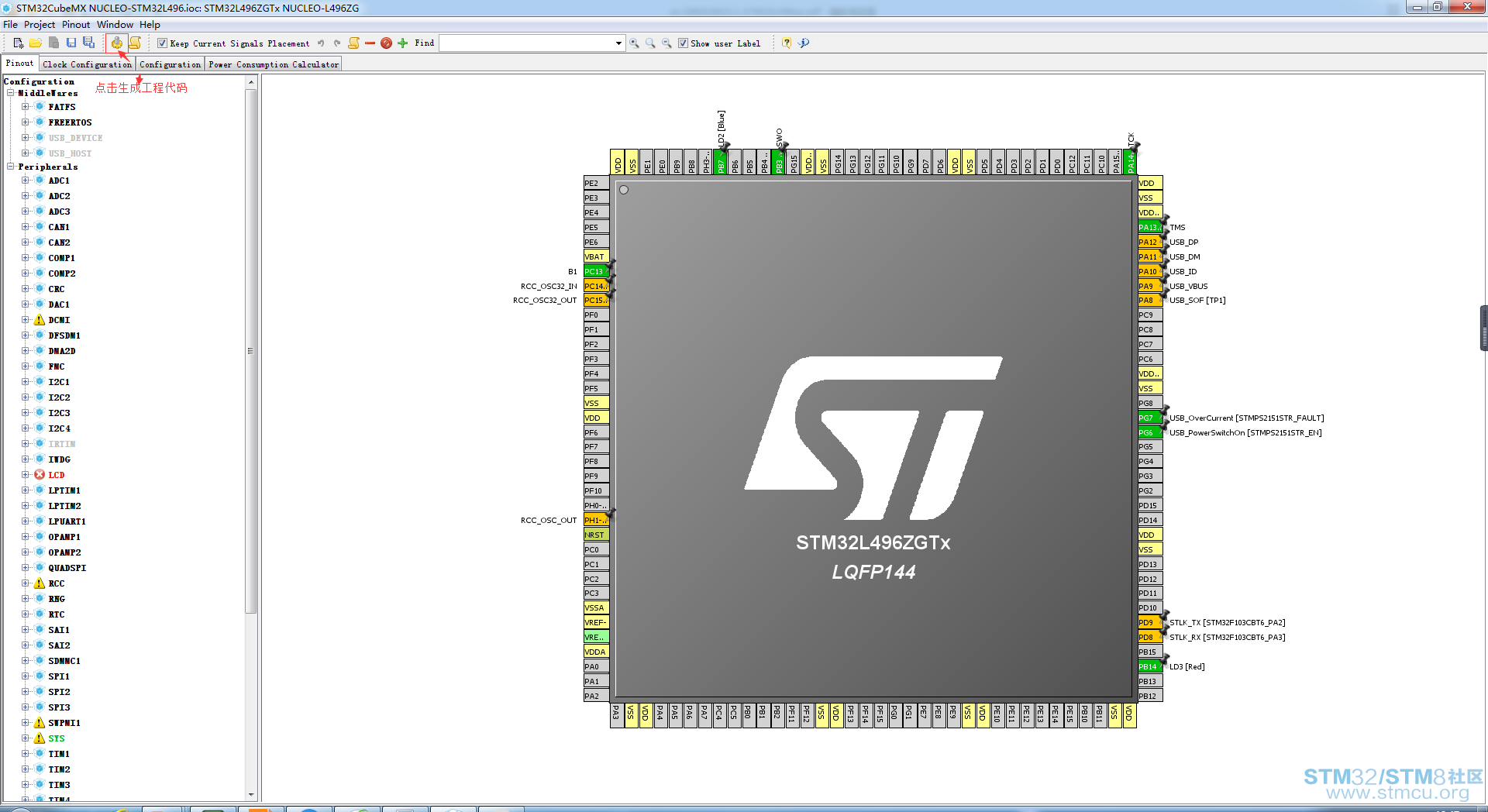The width and height of the screenshot is (1488, 812).
Task: Click the green plus toolbar icon
Action: point(402,43)
